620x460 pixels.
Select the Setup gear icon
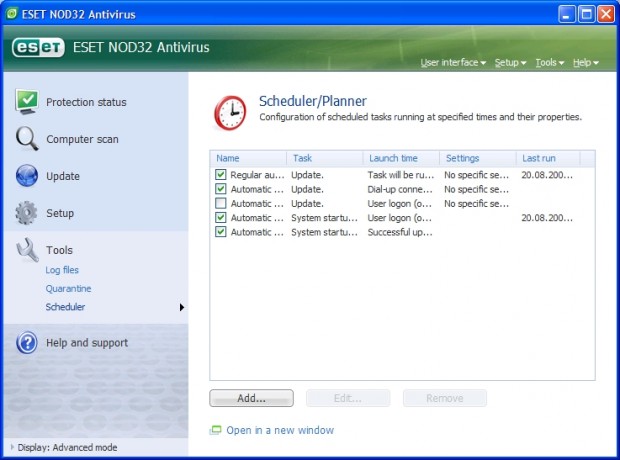tap(26, 213)
